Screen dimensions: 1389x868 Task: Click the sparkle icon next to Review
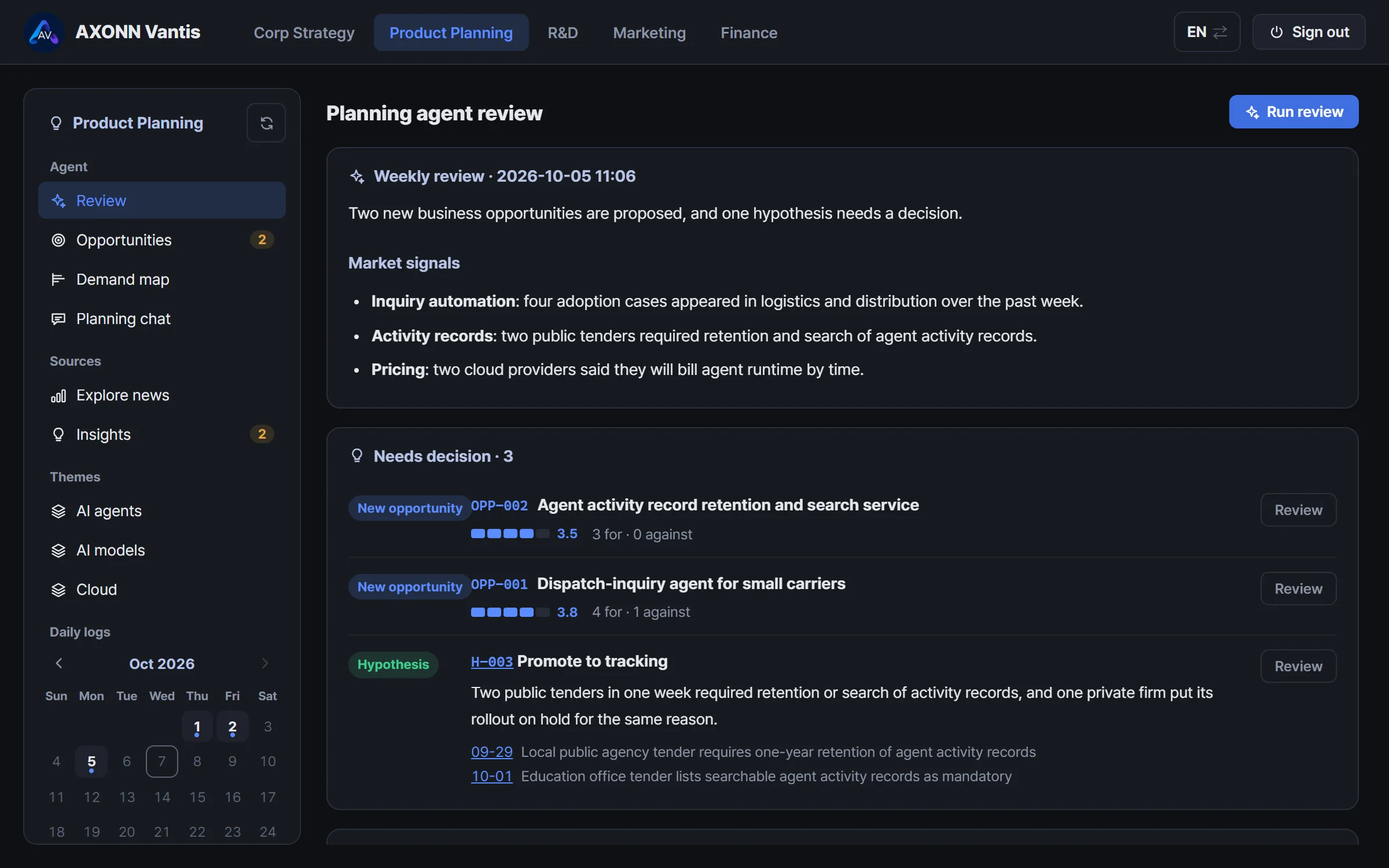pos(58,201)
